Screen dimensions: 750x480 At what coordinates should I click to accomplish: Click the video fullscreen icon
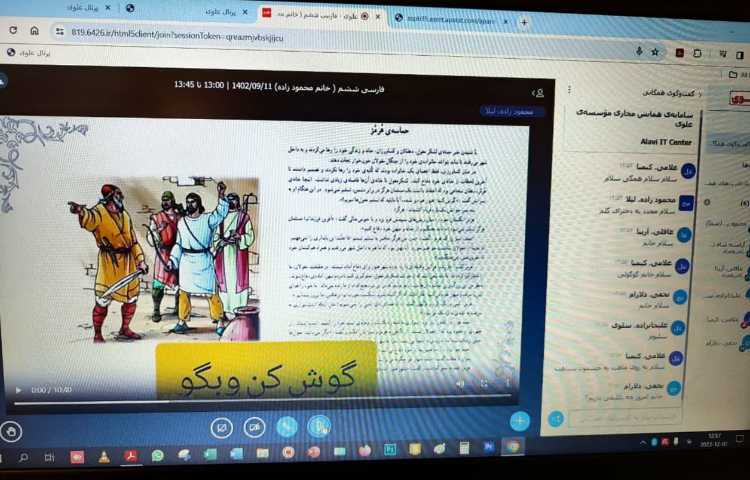[x=484, y=383]
